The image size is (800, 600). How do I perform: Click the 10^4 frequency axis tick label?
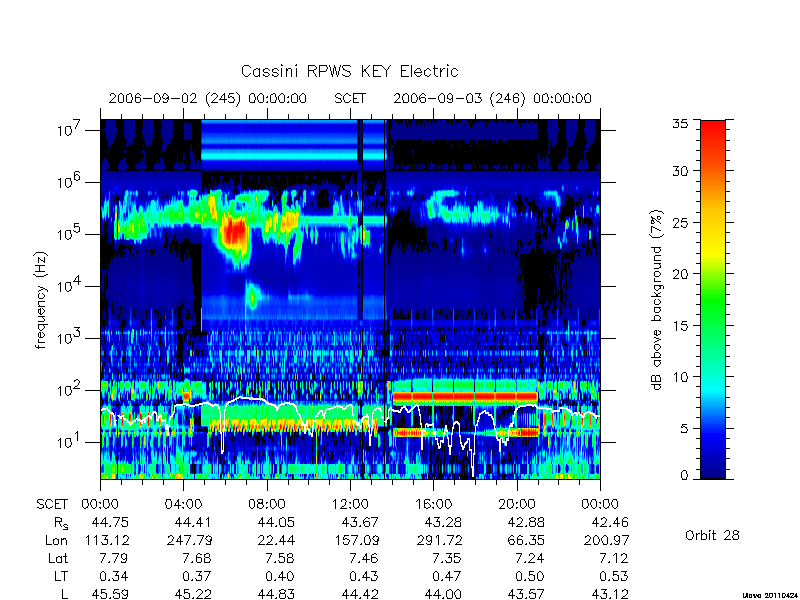[x=68, y=286]
